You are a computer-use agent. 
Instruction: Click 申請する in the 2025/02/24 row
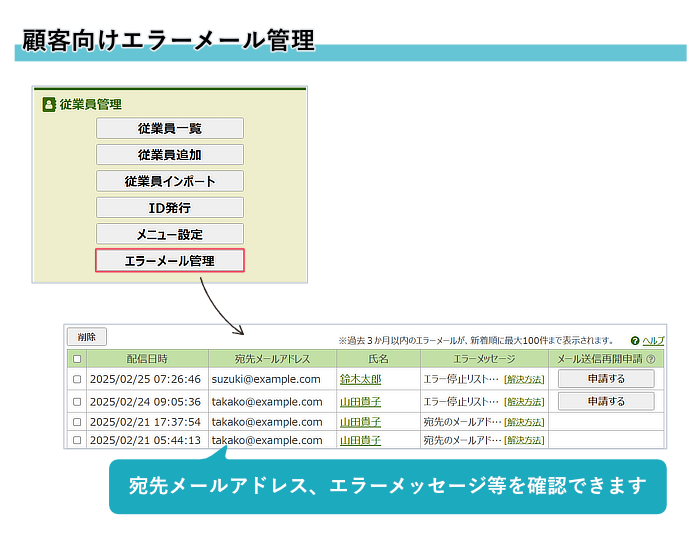point(606,401)
